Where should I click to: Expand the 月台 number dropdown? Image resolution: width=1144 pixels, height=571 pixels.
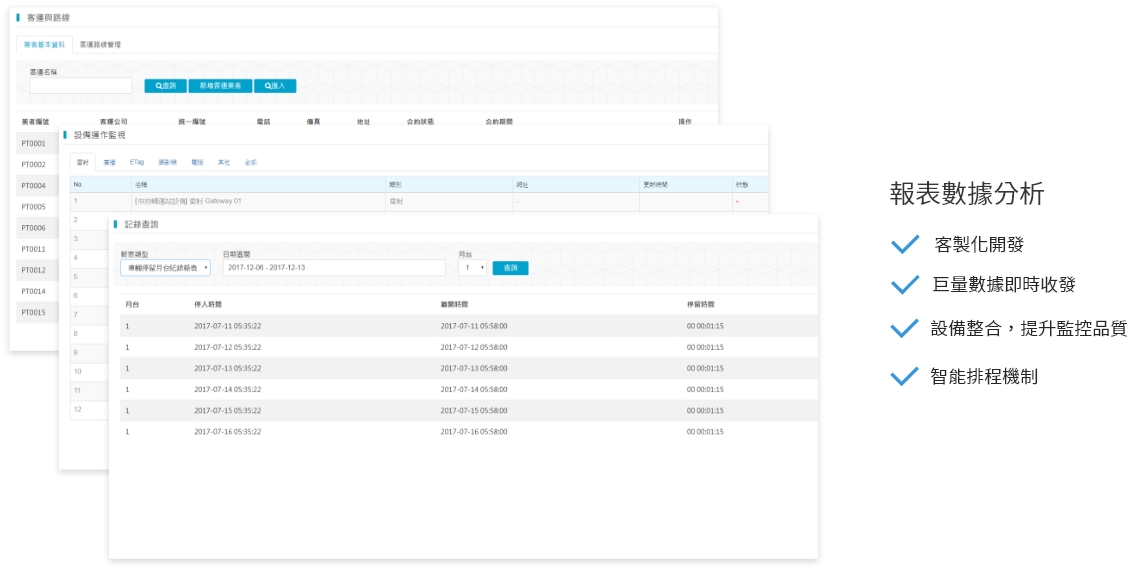[471, 268]
